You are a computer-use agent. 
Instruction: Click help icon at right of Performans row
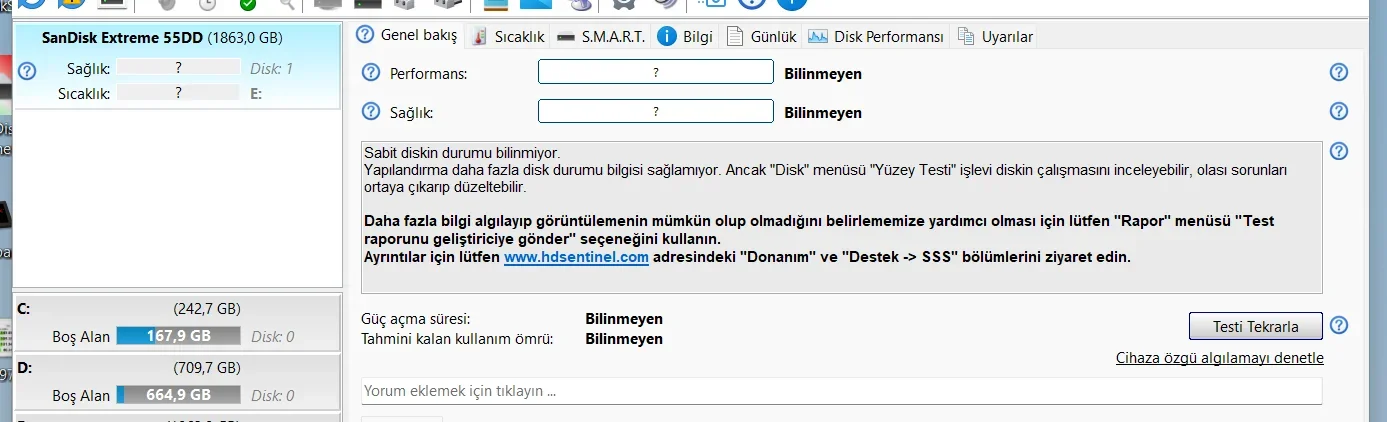(1339, 72)
